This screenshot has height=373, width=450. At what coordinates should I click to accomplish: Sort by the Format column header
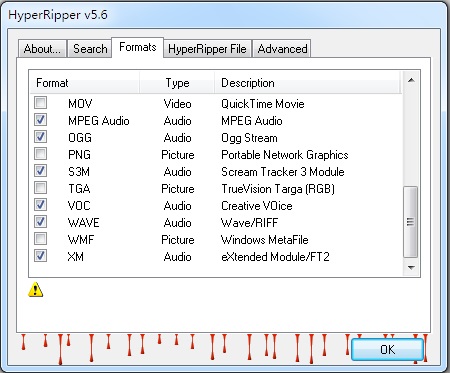click(x=85, y=83)
